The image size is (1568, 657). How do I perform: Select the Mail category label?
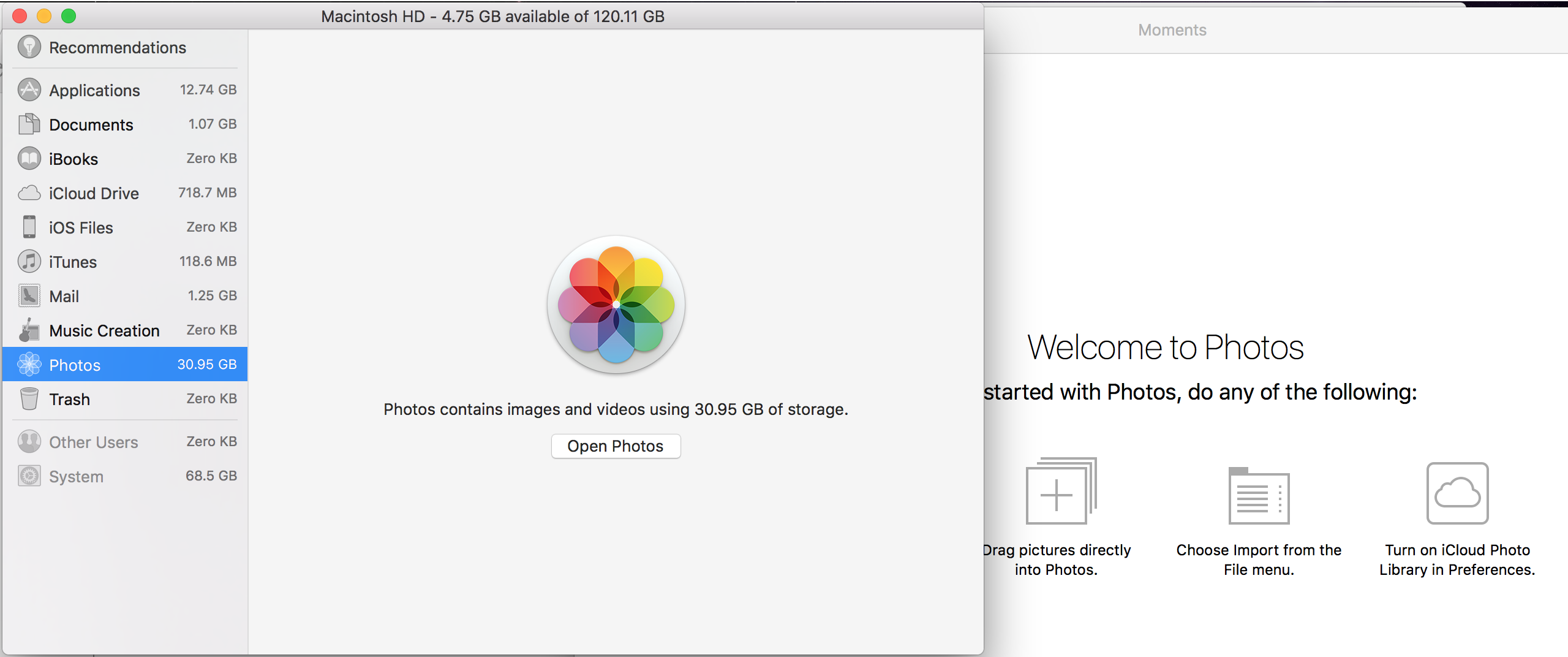64,297
